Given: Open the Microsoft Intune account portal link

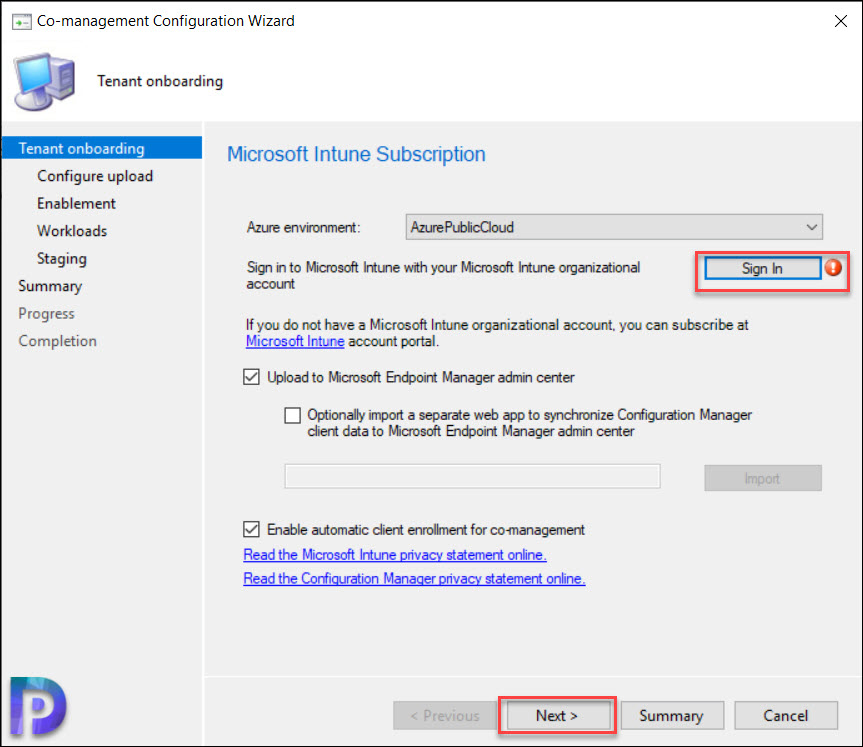Looking at the screenshot, I should tap(295, 341).
